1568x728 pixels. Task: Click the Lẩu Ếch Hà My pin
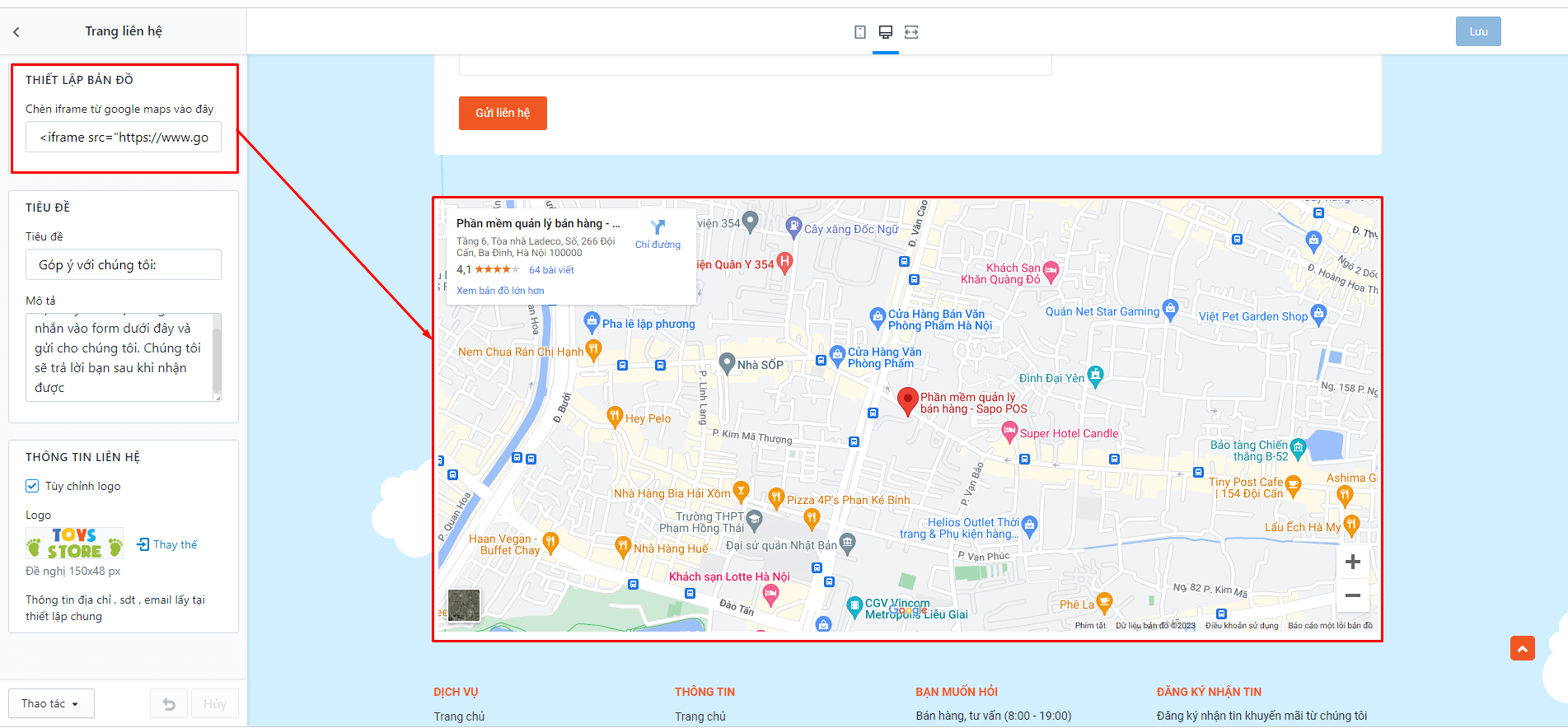tap(1351, 524)
